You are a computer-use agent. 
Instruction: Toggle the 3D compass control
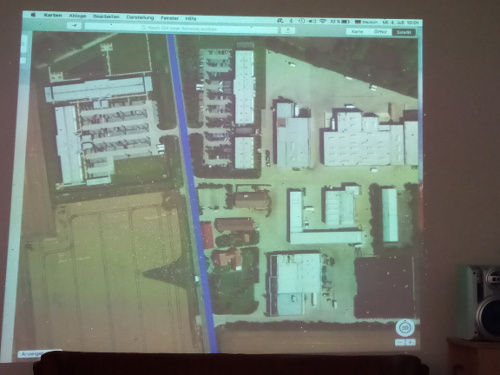pyautogui.click(x=405, y=328)
